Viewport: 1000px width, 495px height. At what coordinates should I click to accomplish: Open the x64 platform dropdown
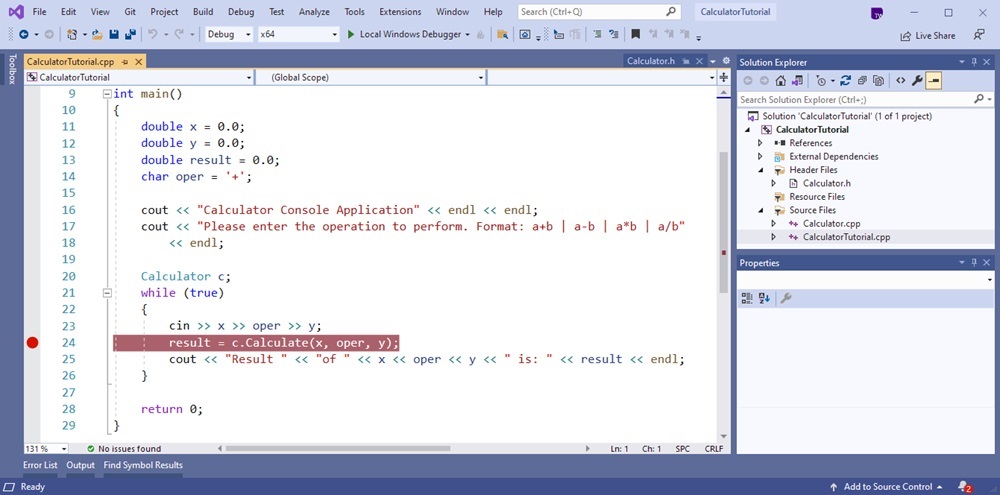click(x=298, y=34)
